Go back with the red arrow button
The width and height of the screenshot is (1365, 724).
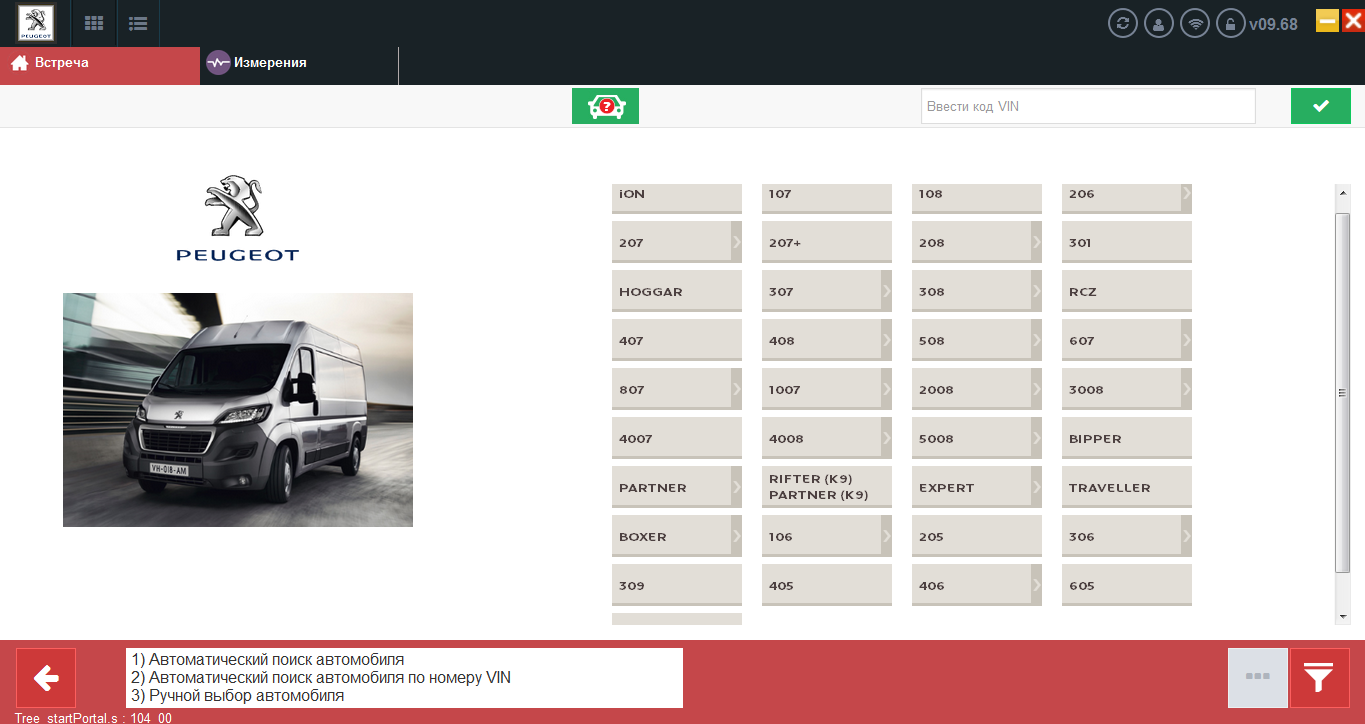click(46, 678)
